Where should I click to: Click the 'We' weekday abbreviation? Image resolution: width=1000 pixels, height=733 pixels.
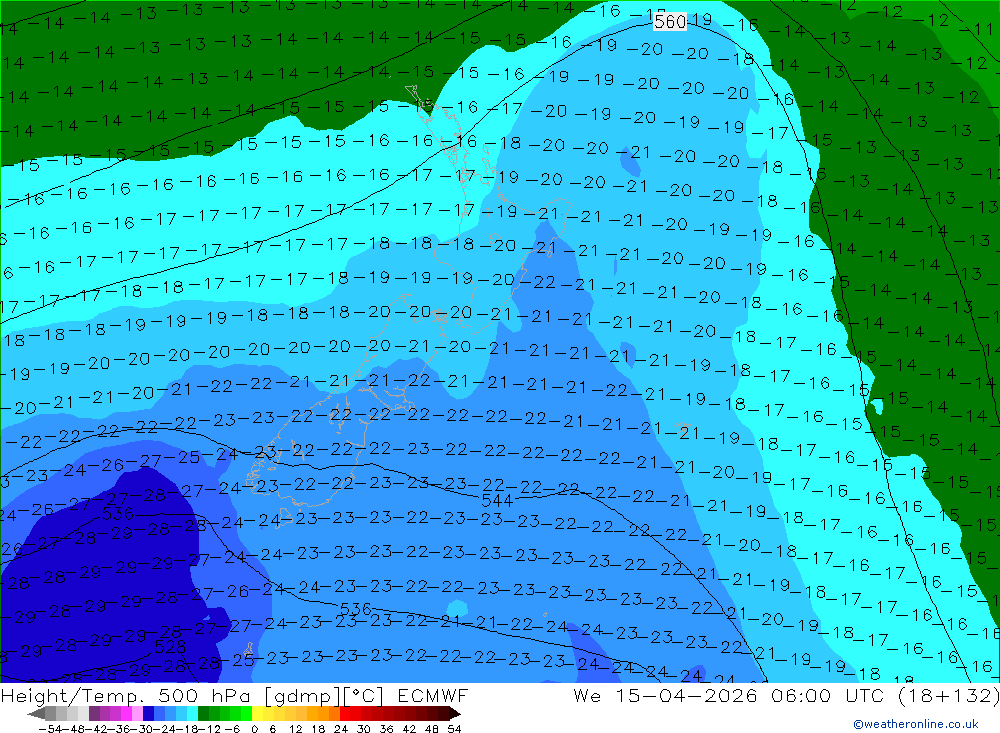tap(587, 695)
